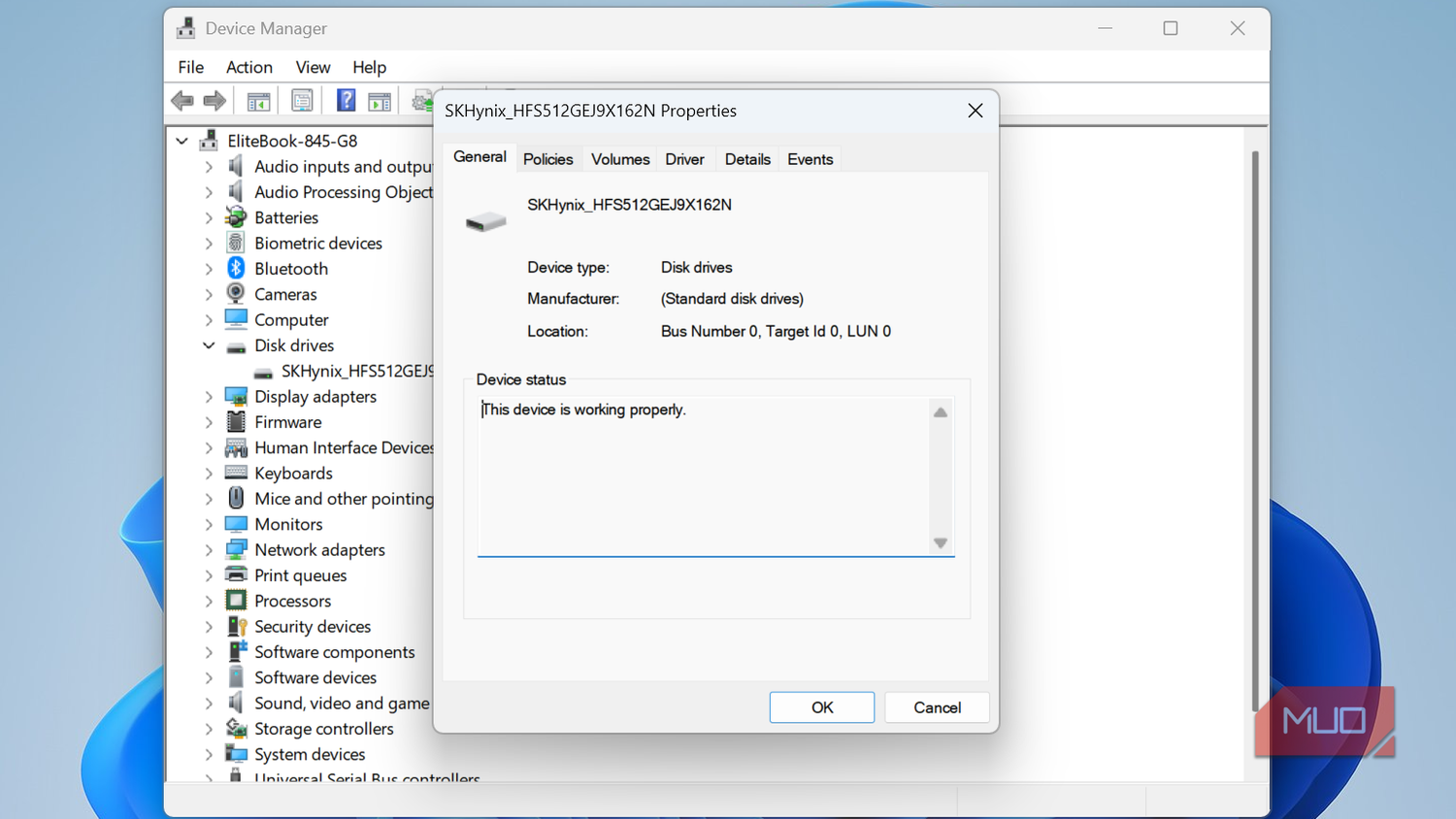Viewport: 1456px width, 819px height.
Task: Close the SKHynix Properties dialog
Action: click(x=976, y=111)
